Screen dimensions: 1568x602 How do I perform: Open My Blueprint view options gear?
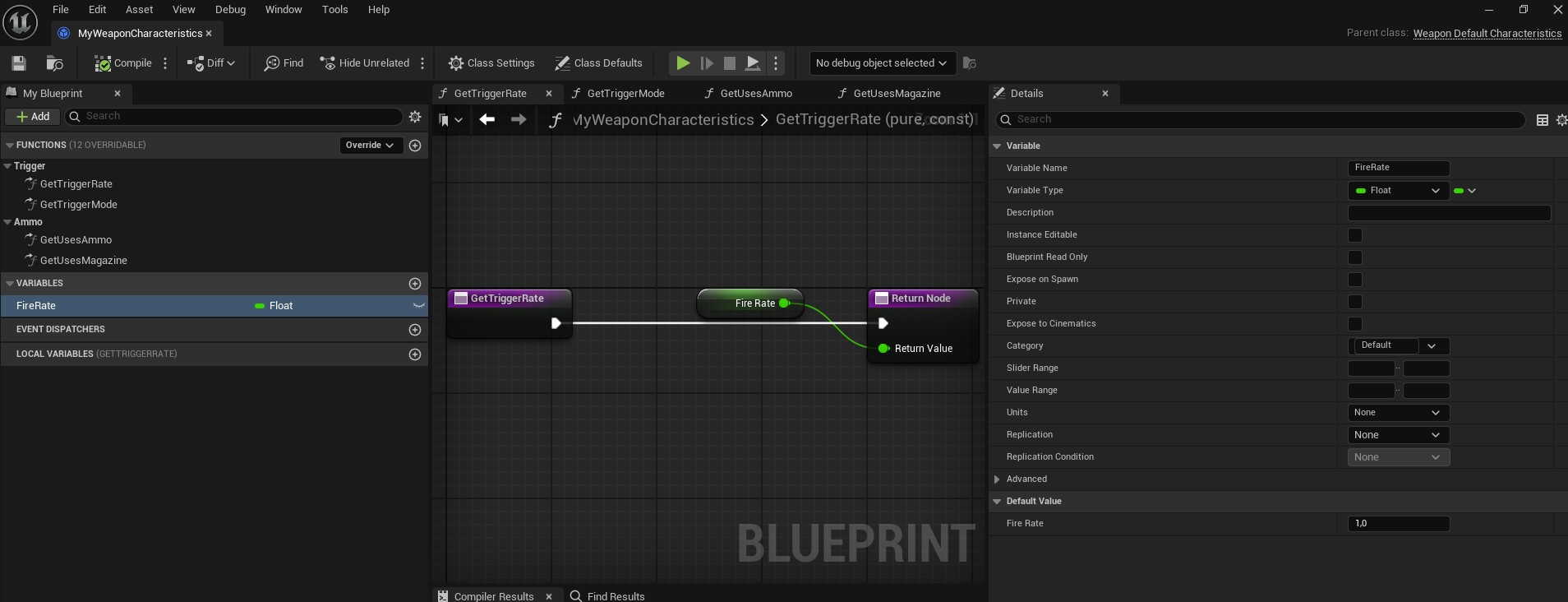[x=415, y=117]
